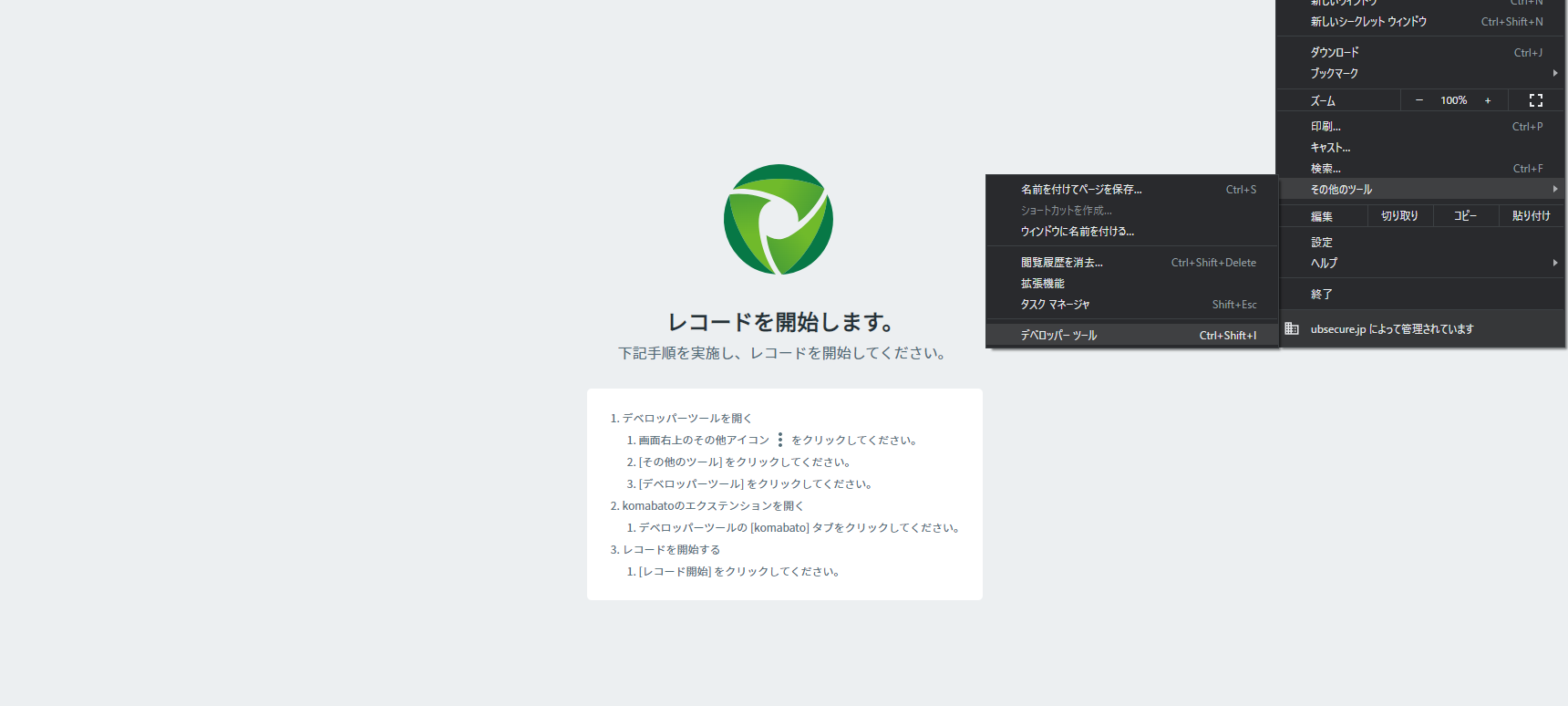Click the [レコード開始] instruction line
Image resolution: width=1568 pixels, height=706 pixels.
pyautogui.click(x=733, y=571)
